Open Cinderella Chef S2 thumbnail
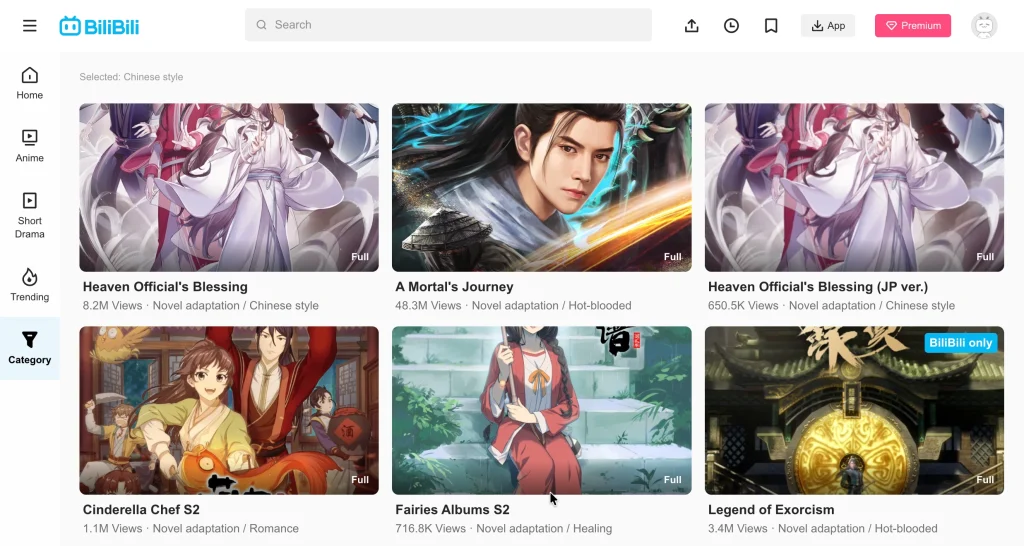Viewport: 1024px width, 546px height. click(229, 410)
